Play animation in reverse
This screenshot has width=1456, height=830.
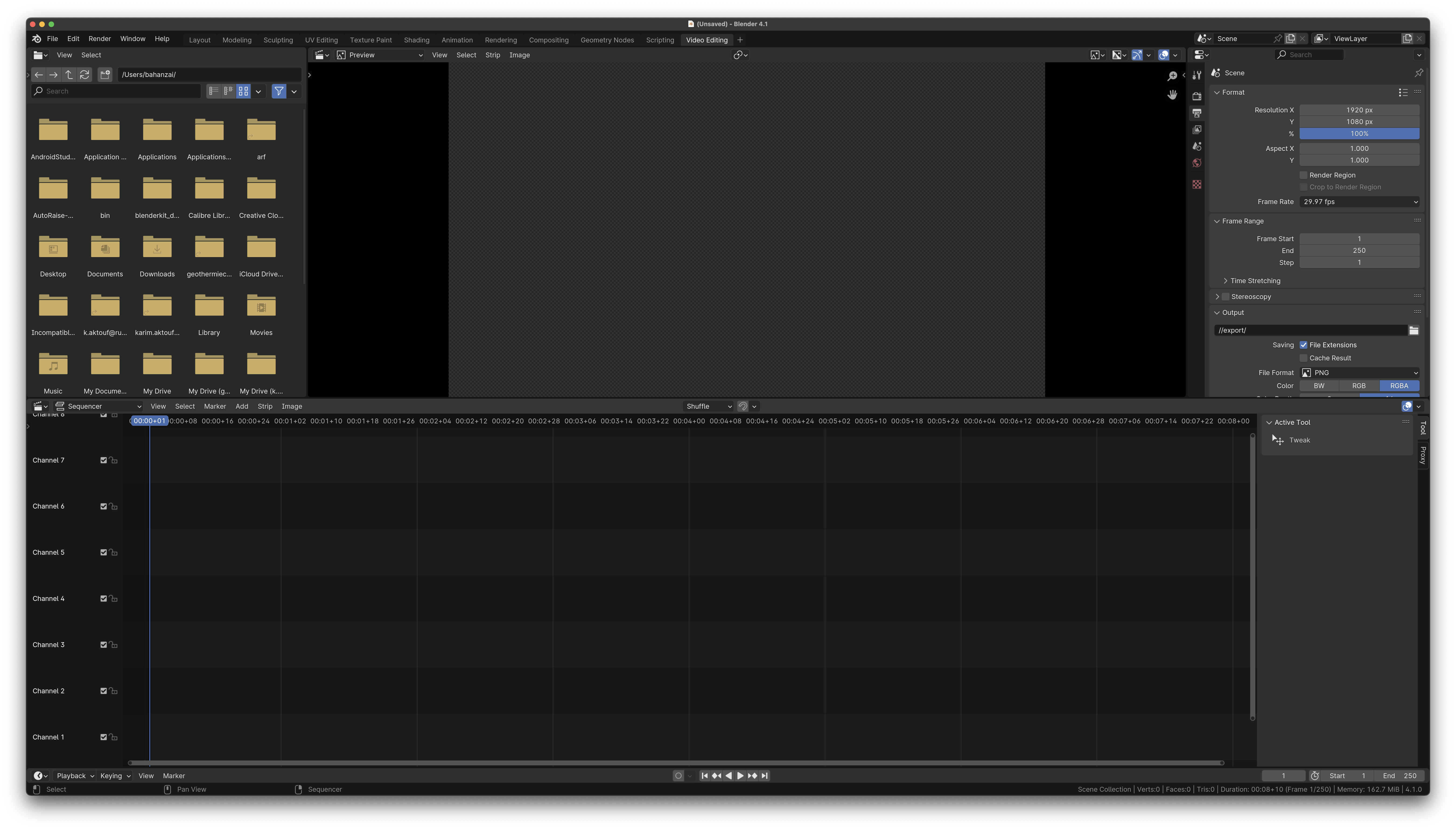[728, 776]
